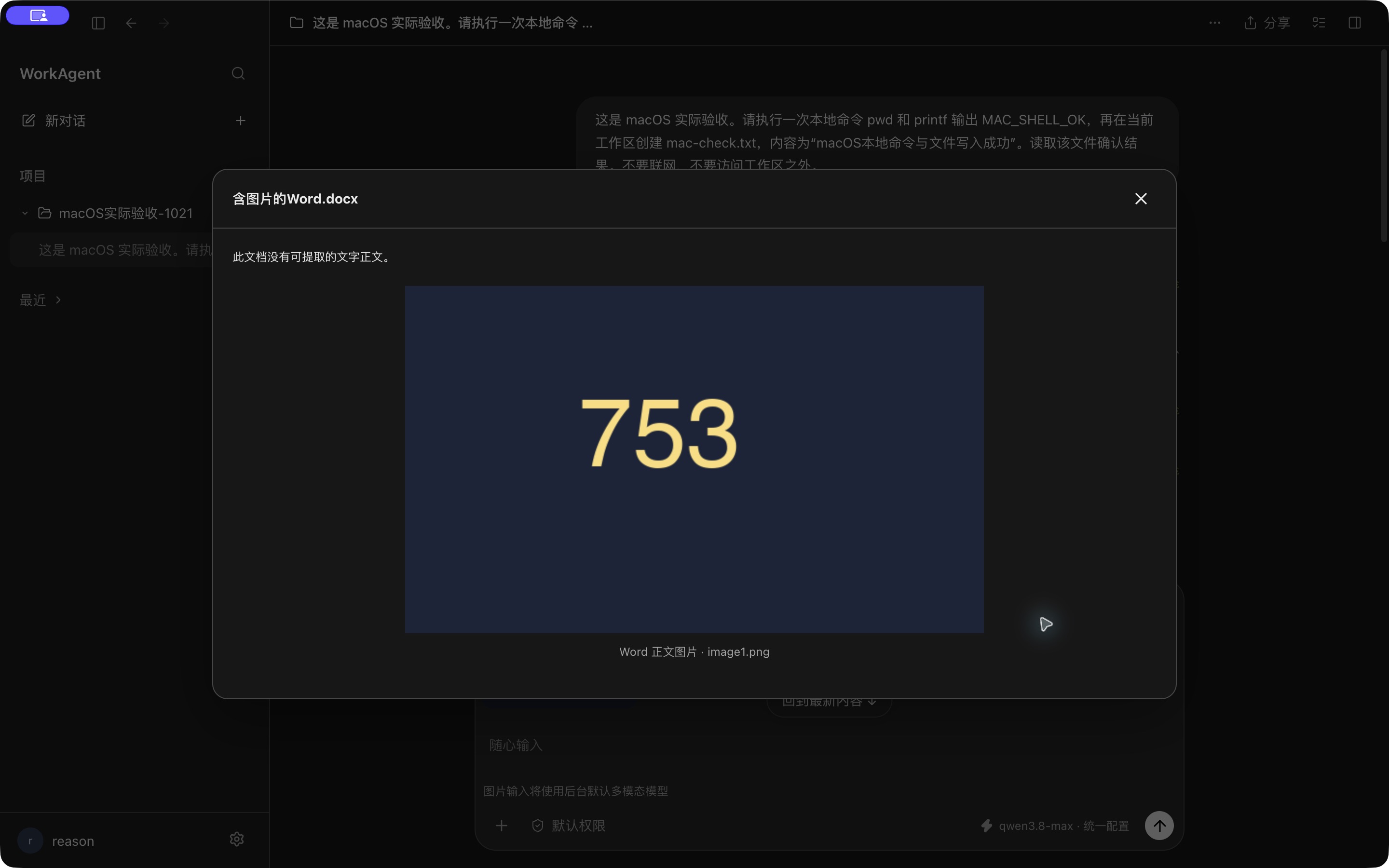Click the main chat vertical scrollbar
This screenshot has height=868, width=1389.
[x=1383, y=147]
